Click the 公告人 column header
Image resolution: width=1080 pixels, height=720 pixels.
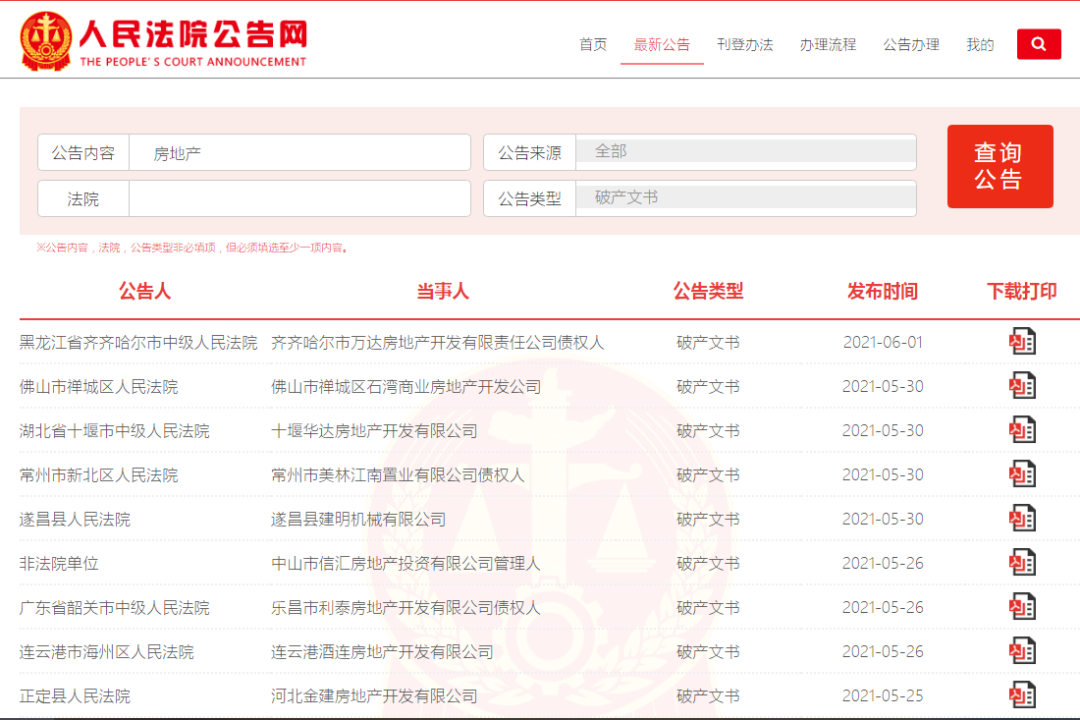tap(145, 291)
